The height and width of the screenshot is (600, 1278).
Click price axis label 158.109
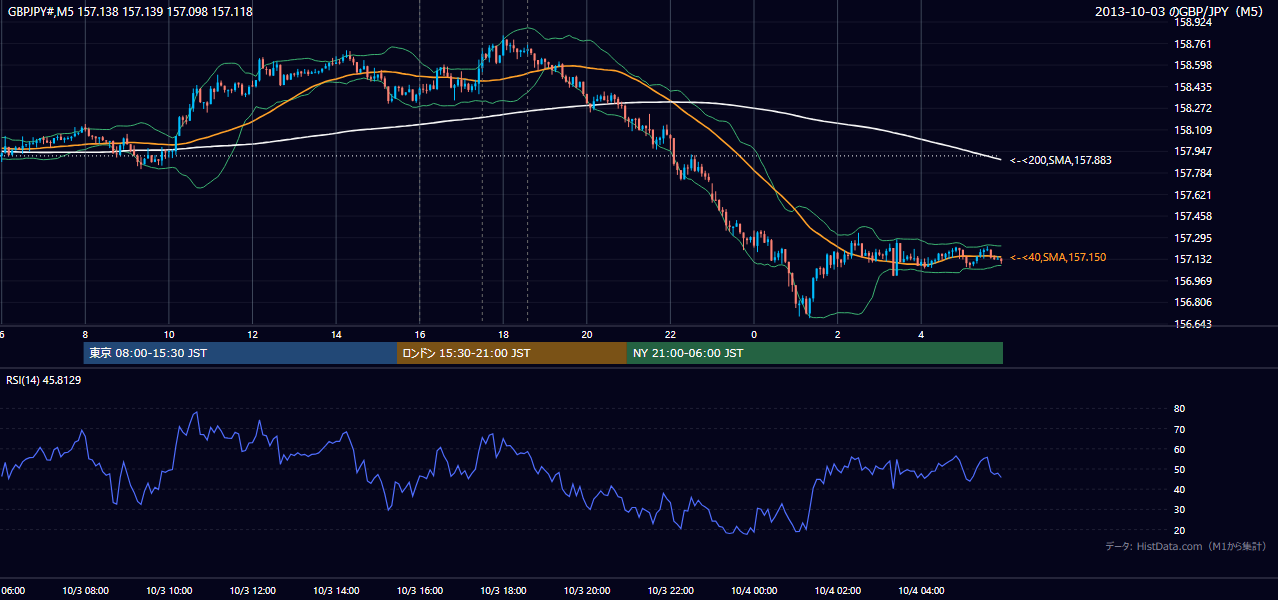tap(1192, 130)
